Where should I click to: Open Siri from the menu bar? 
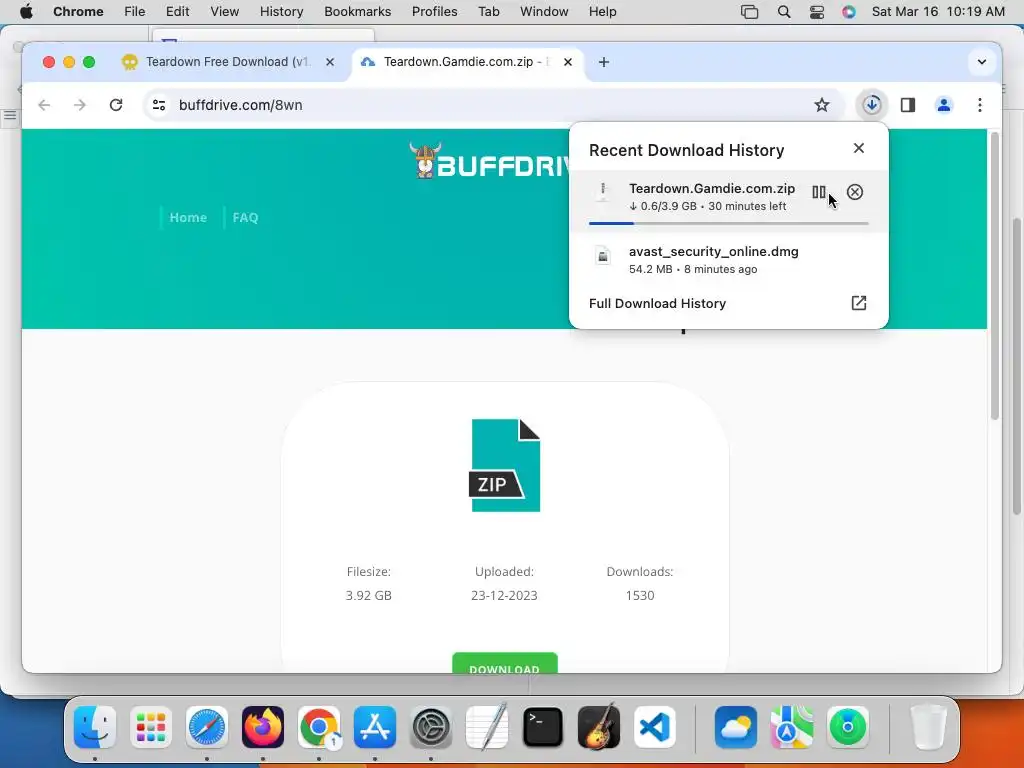(x=848, y=12)
